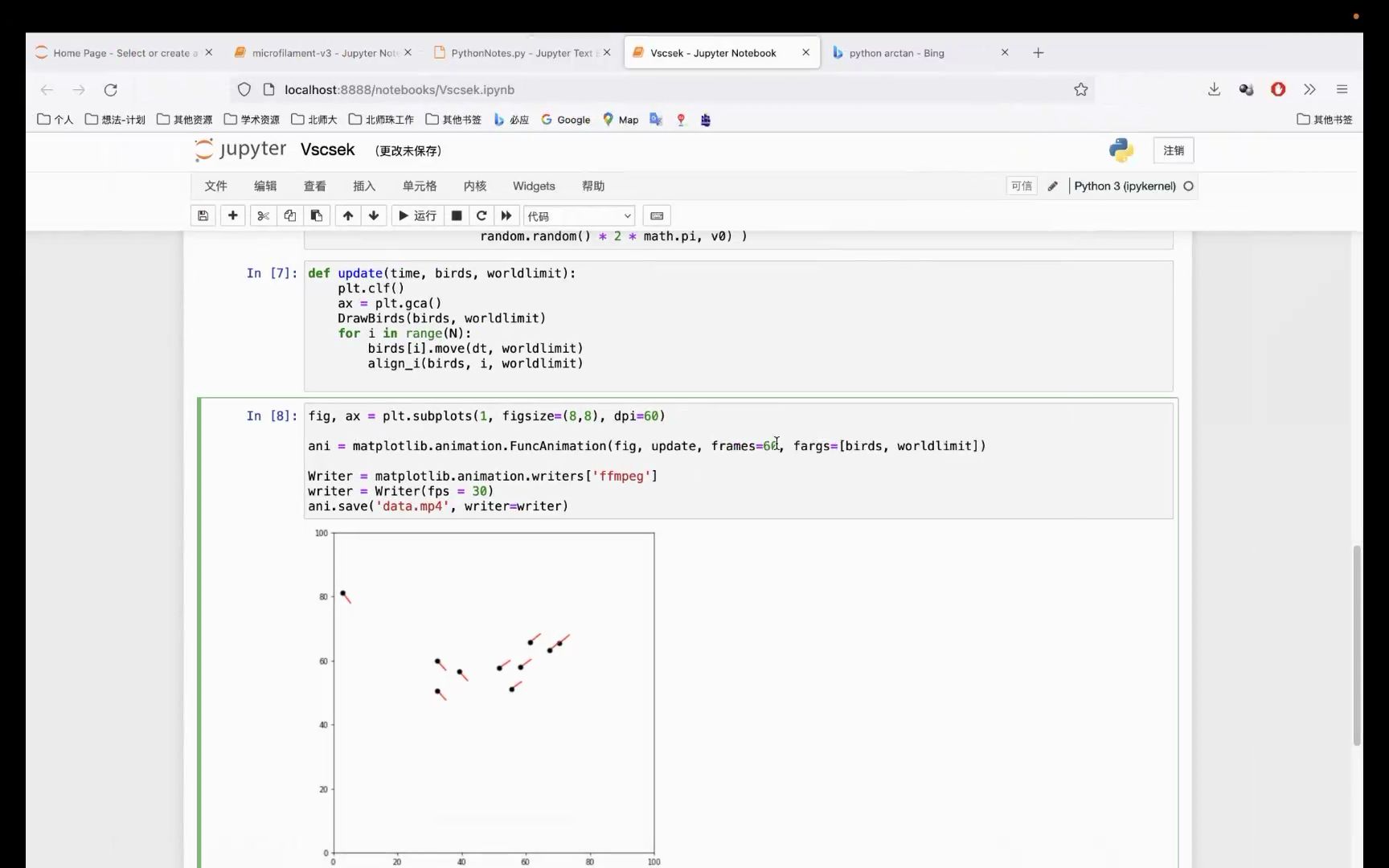Open the browser downloads arrow icon
Screen dimensions: 1389x868
(1214, 89)
